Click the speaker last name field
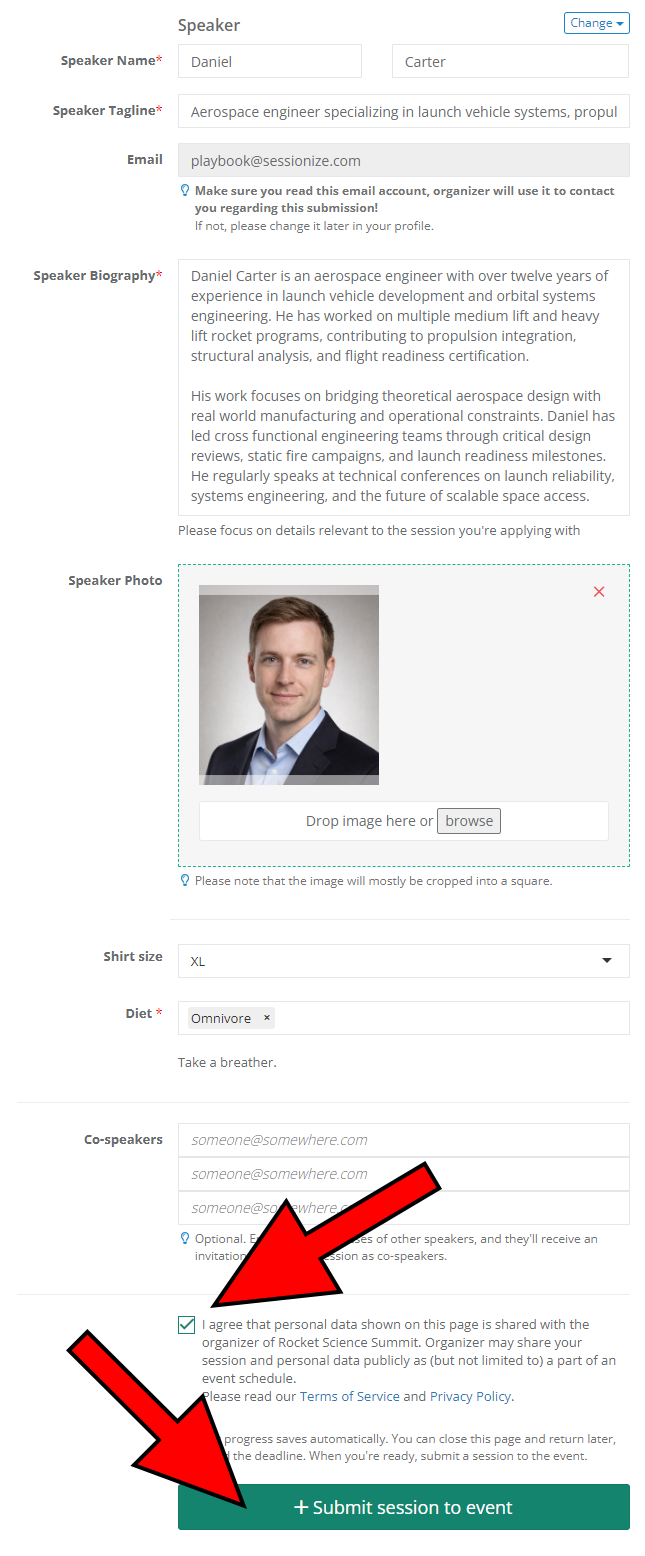645x1556 pixels. click(x=510, y=62)
